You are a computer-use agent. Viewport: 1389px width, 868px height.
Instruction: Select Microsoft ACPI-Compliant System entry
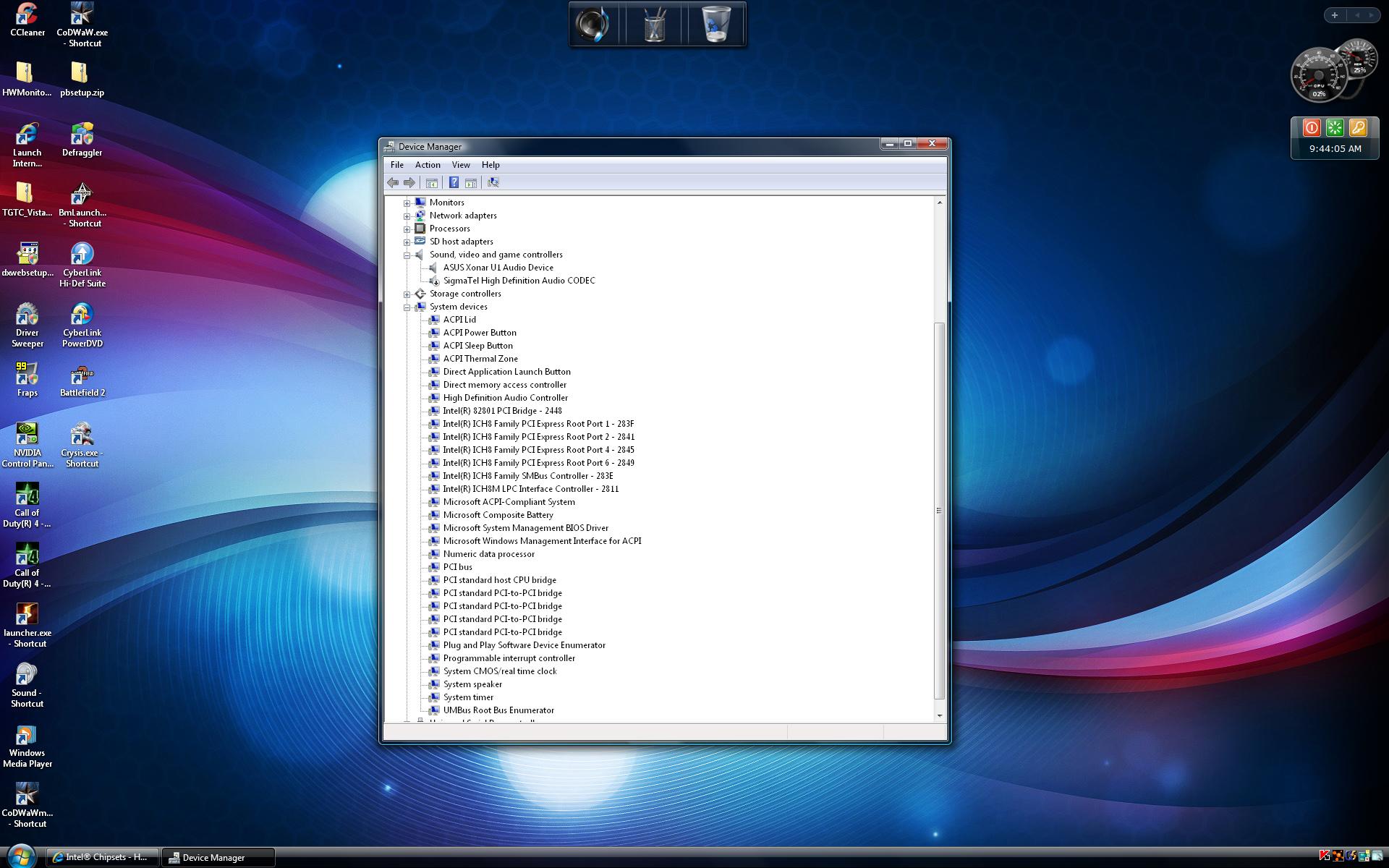point(509,502)
